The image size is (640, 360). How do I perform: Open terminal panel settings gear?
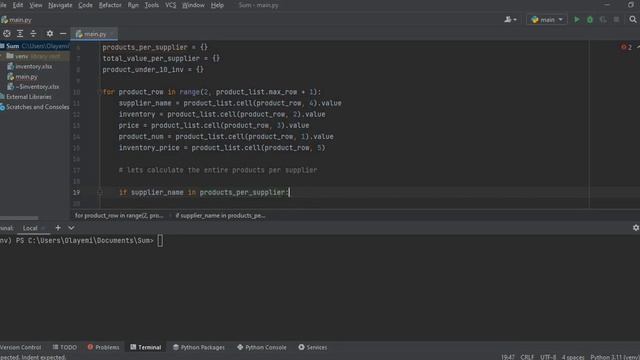pos(636,228)
